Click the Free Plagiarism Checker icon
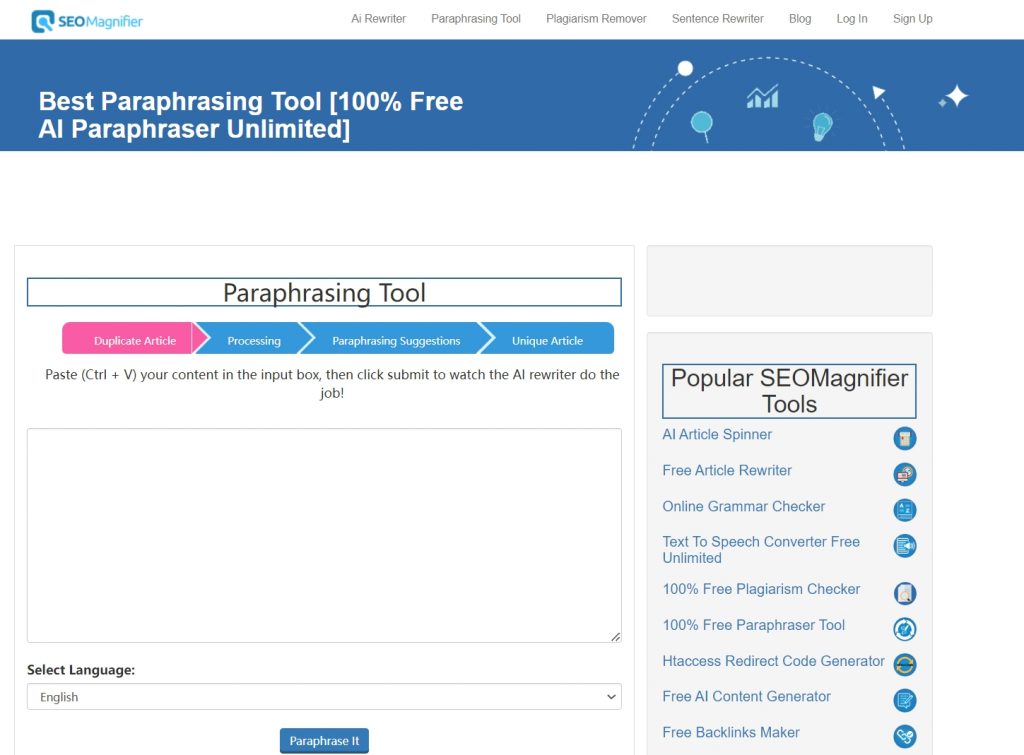The image size is (1024, 755). coord(905,592)
